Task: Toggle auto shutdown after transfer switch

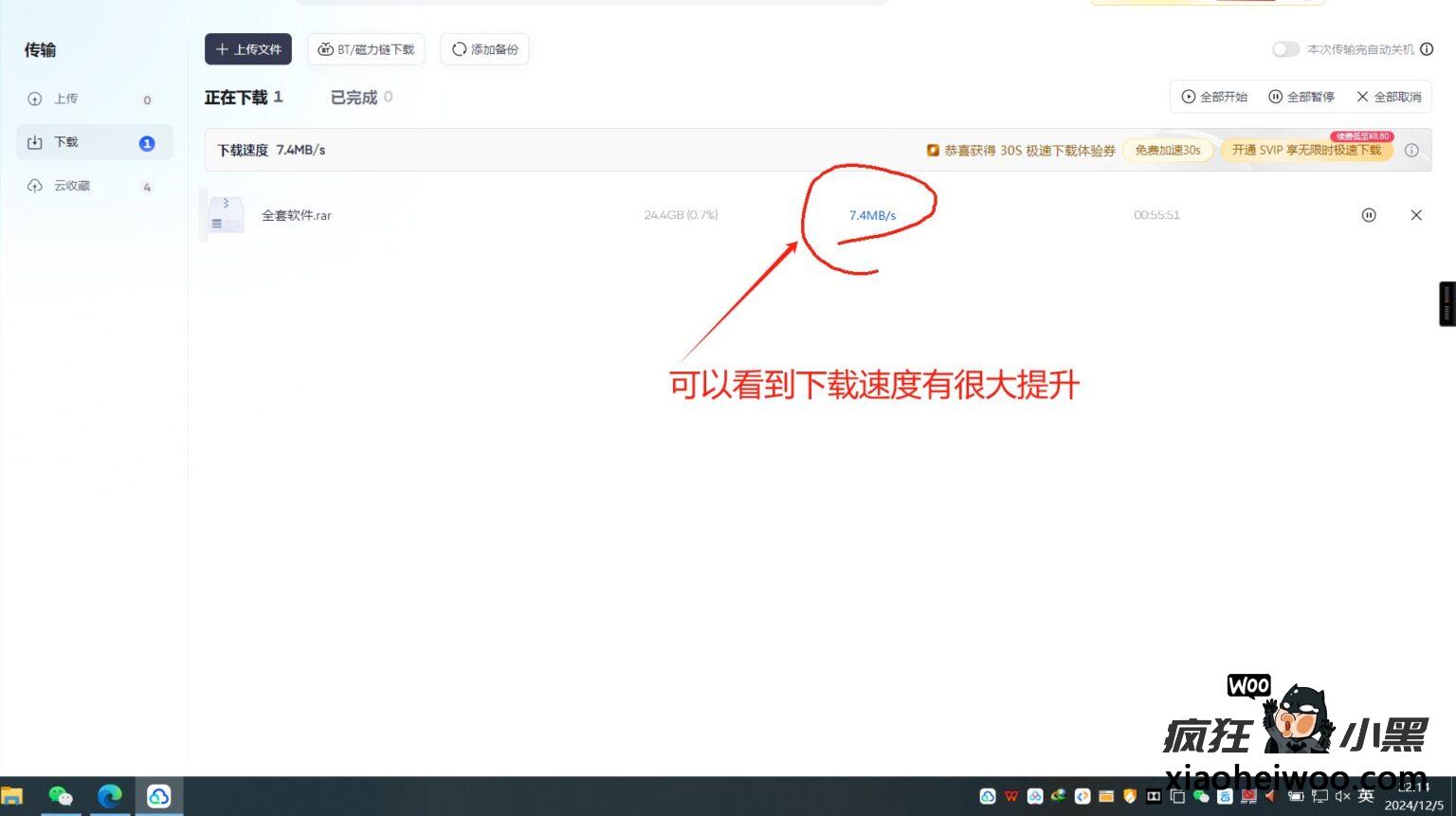Action: click(x=1285, y=49)
